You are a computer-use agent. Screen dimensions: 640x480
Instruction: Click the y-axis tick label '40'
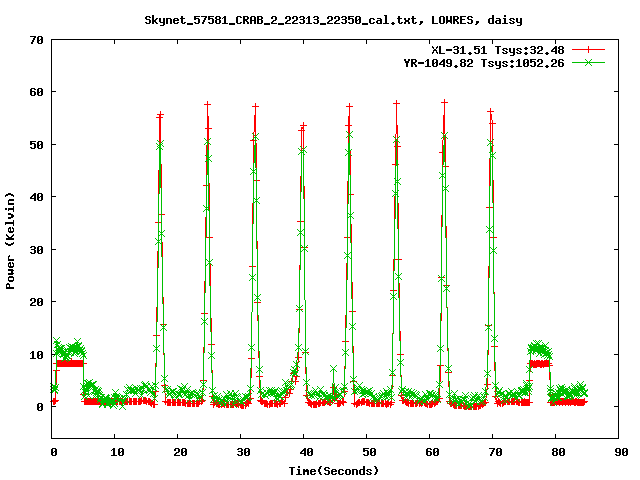pos(36,197)
